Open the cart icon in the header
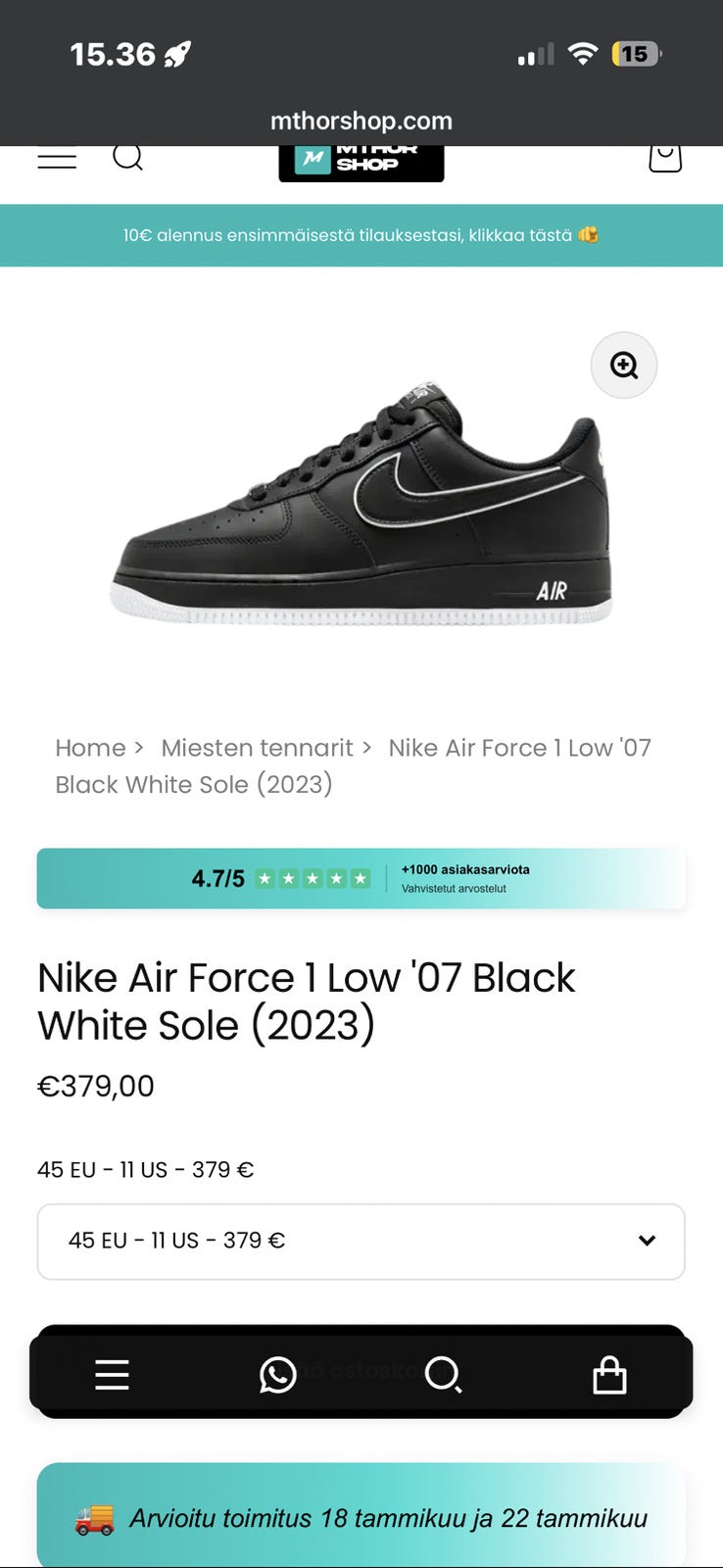Viewport: 723px width, 1568px height. click(x=665, y=157)
